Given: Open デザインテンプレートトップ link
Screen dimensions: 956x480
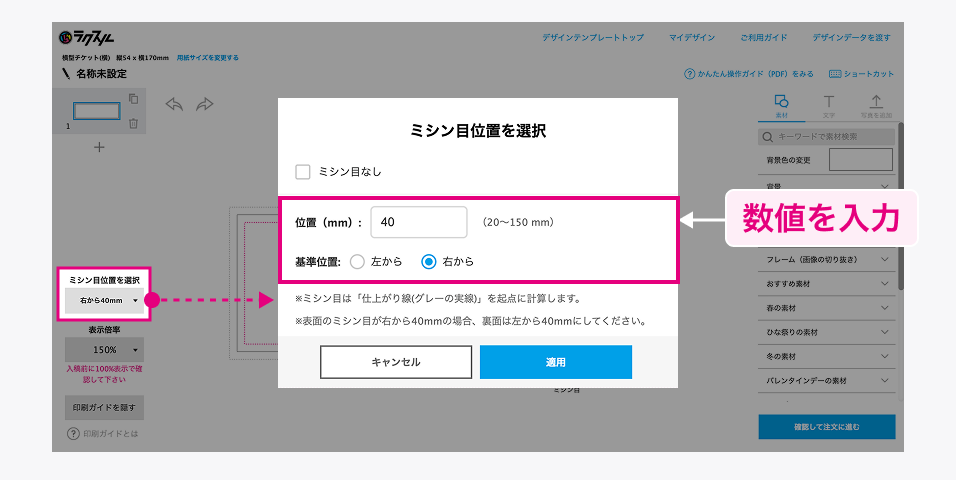Looking at the screenshot, I should (593, 38).
